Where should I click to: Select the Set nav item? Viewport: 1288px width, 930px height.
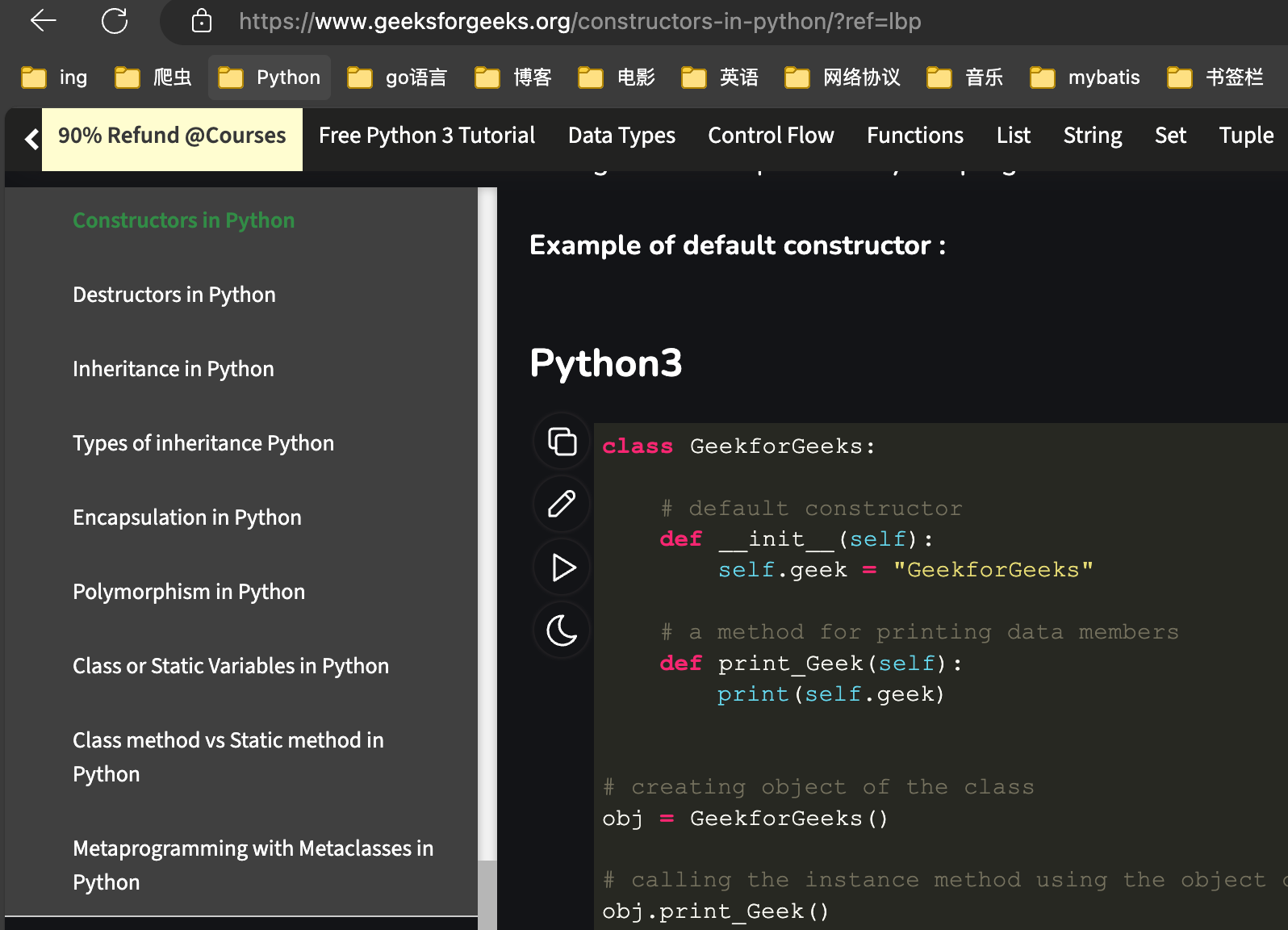coord(1170,136)
